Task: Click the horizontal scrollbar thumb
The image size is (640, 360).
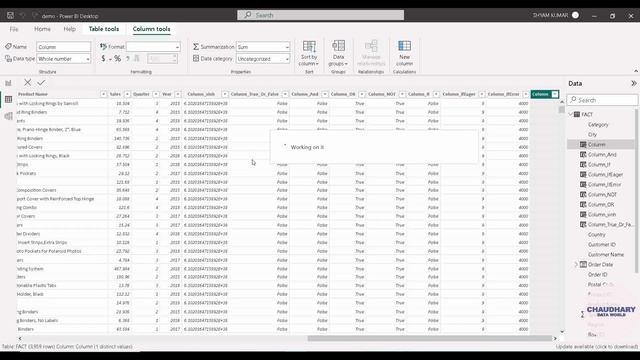Action: point(429,338)
